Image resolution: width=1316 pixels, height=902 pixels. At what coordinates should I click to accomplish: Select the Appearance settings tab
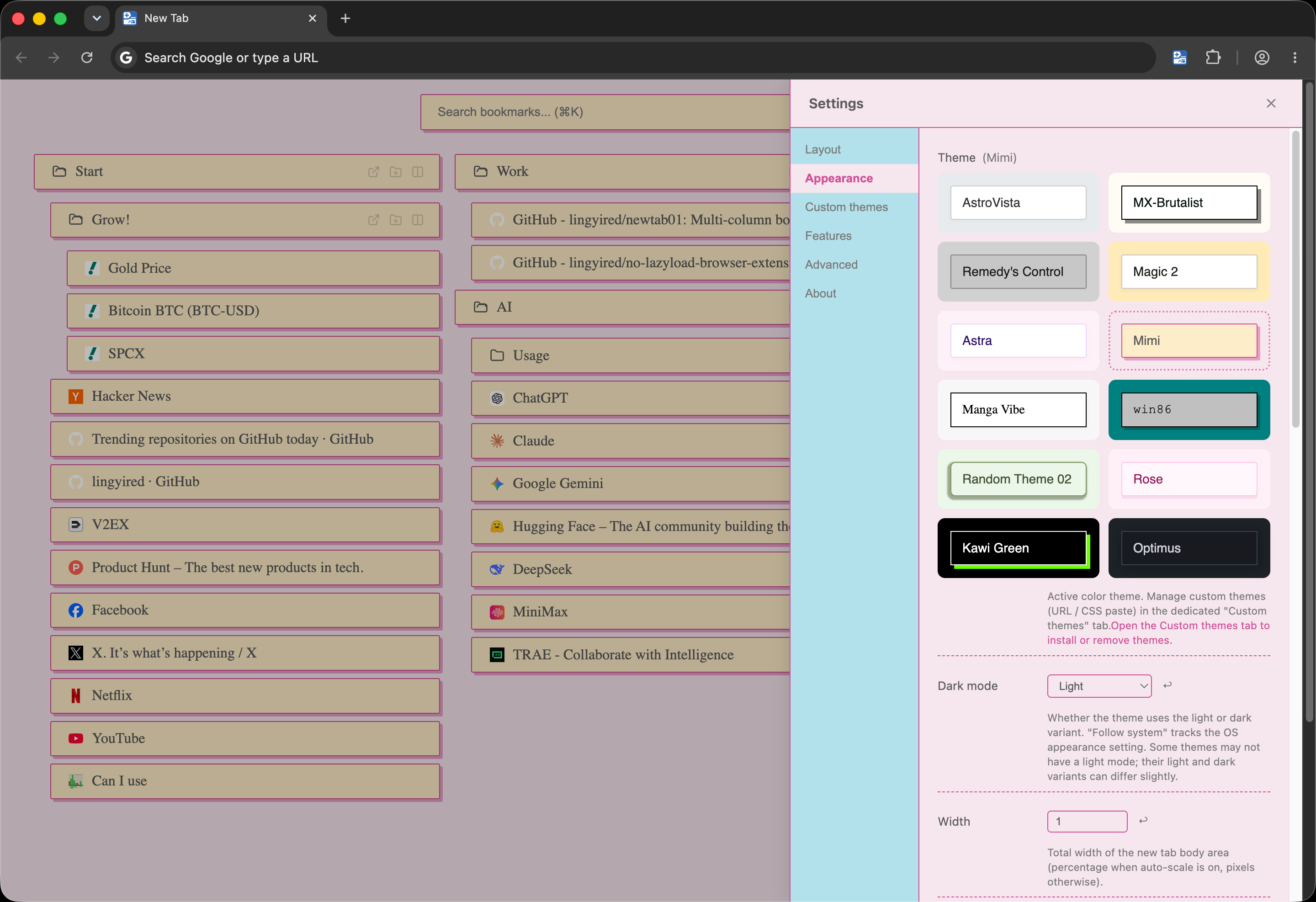[854, 178]
